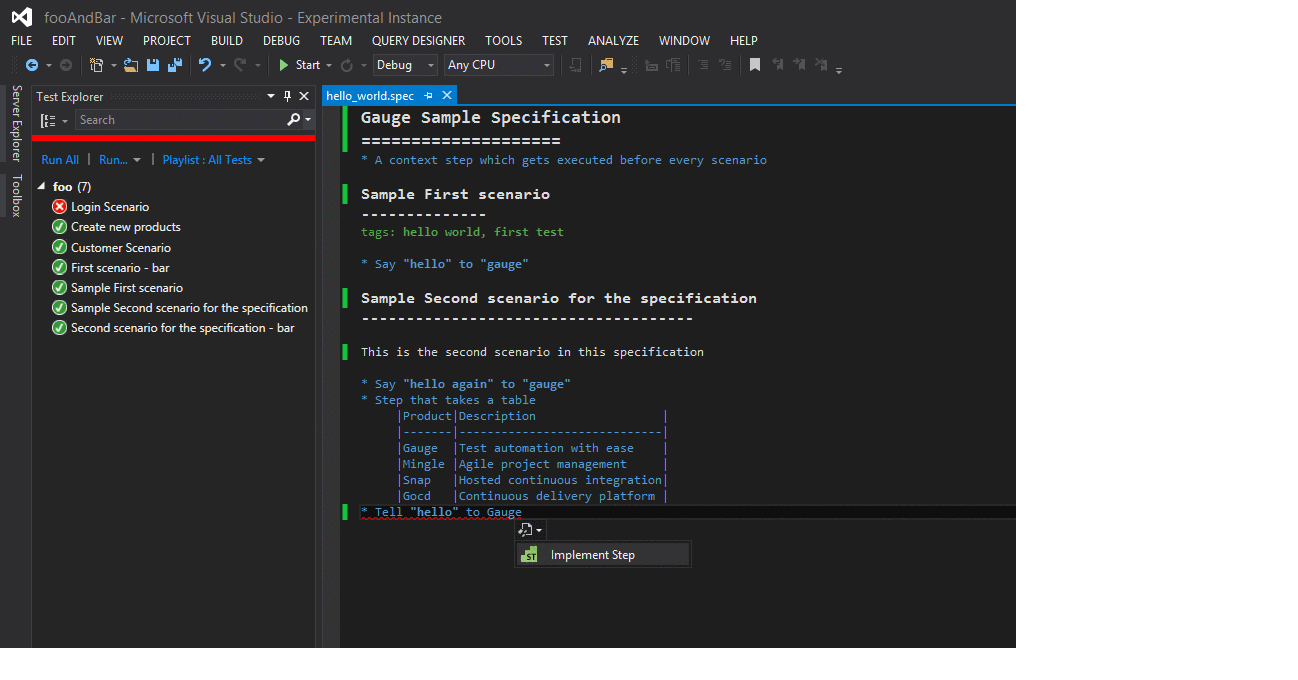Open the Toolbox side tab
The image size is (1298, 680).
pyautogui.click(x=16, y=195)
